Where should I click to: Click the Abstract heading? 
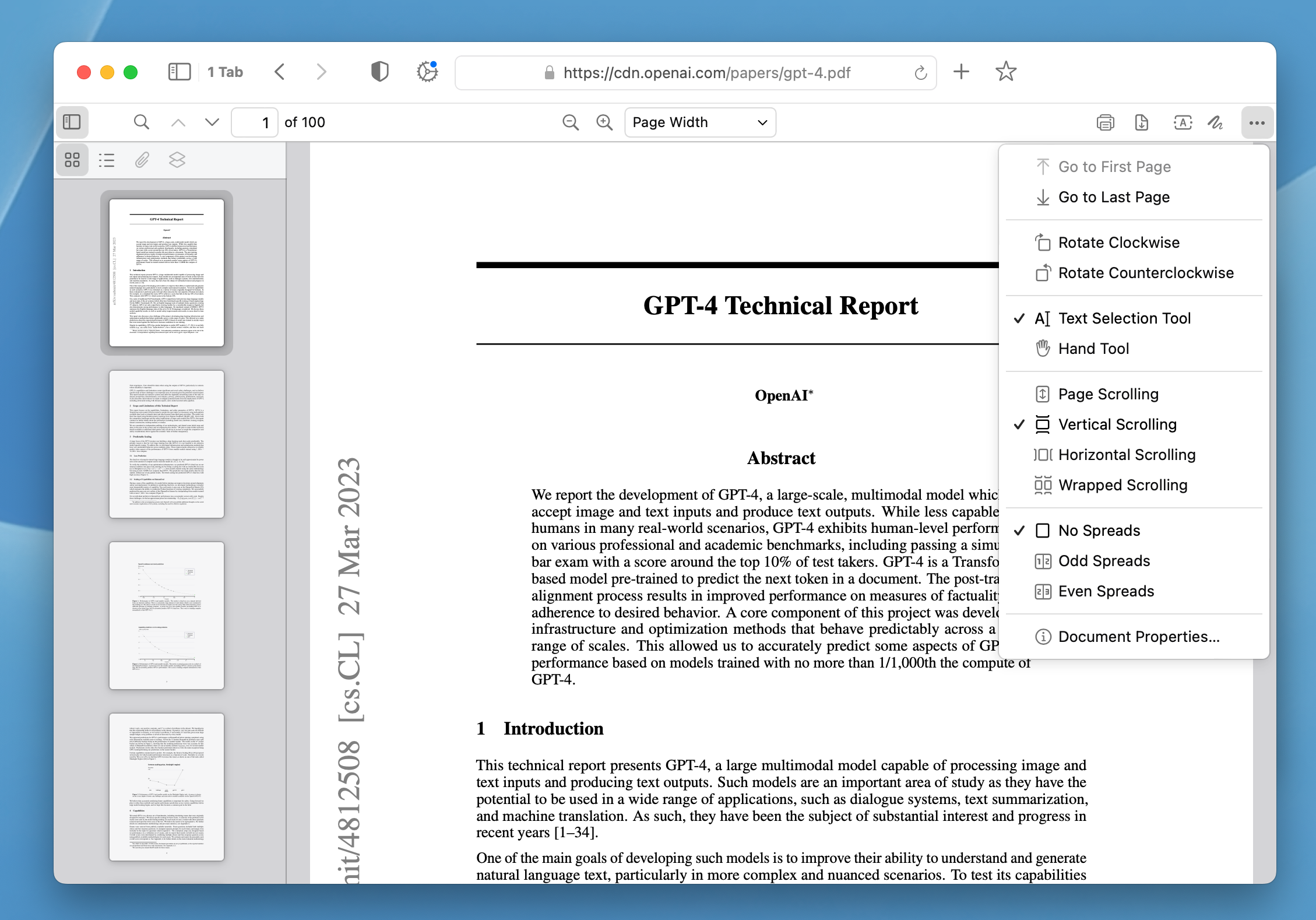coord(781,458)
